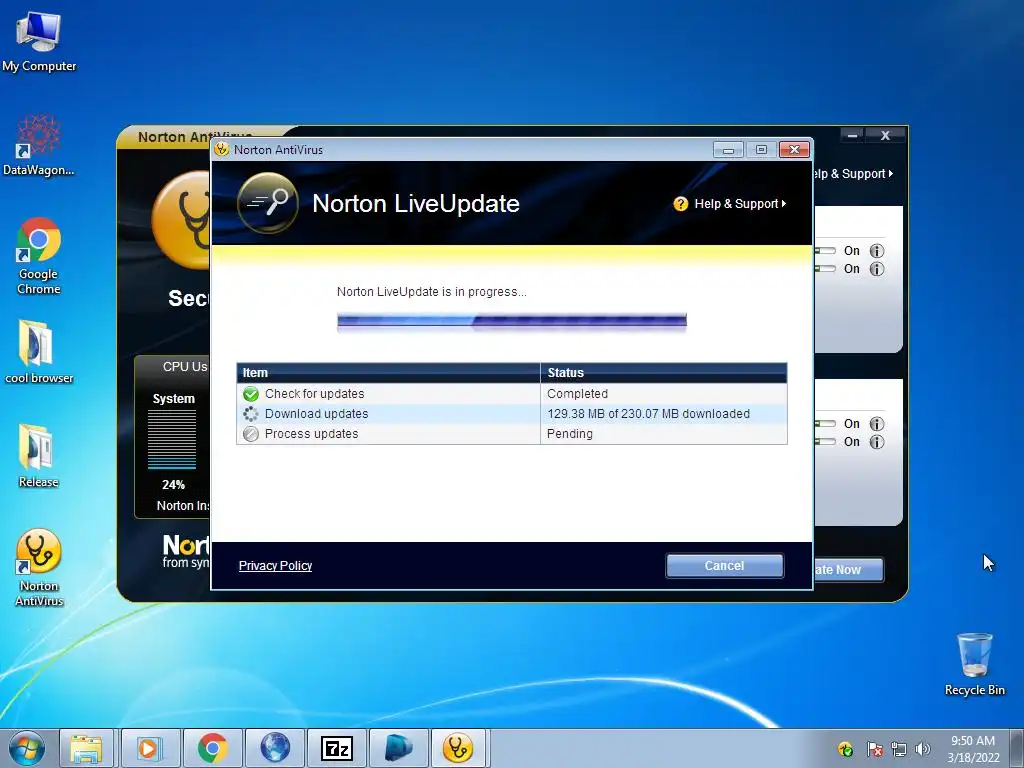Cancel the LiveUpdate download
Viewport: 1024px width, 768px height.
point(725,566)
